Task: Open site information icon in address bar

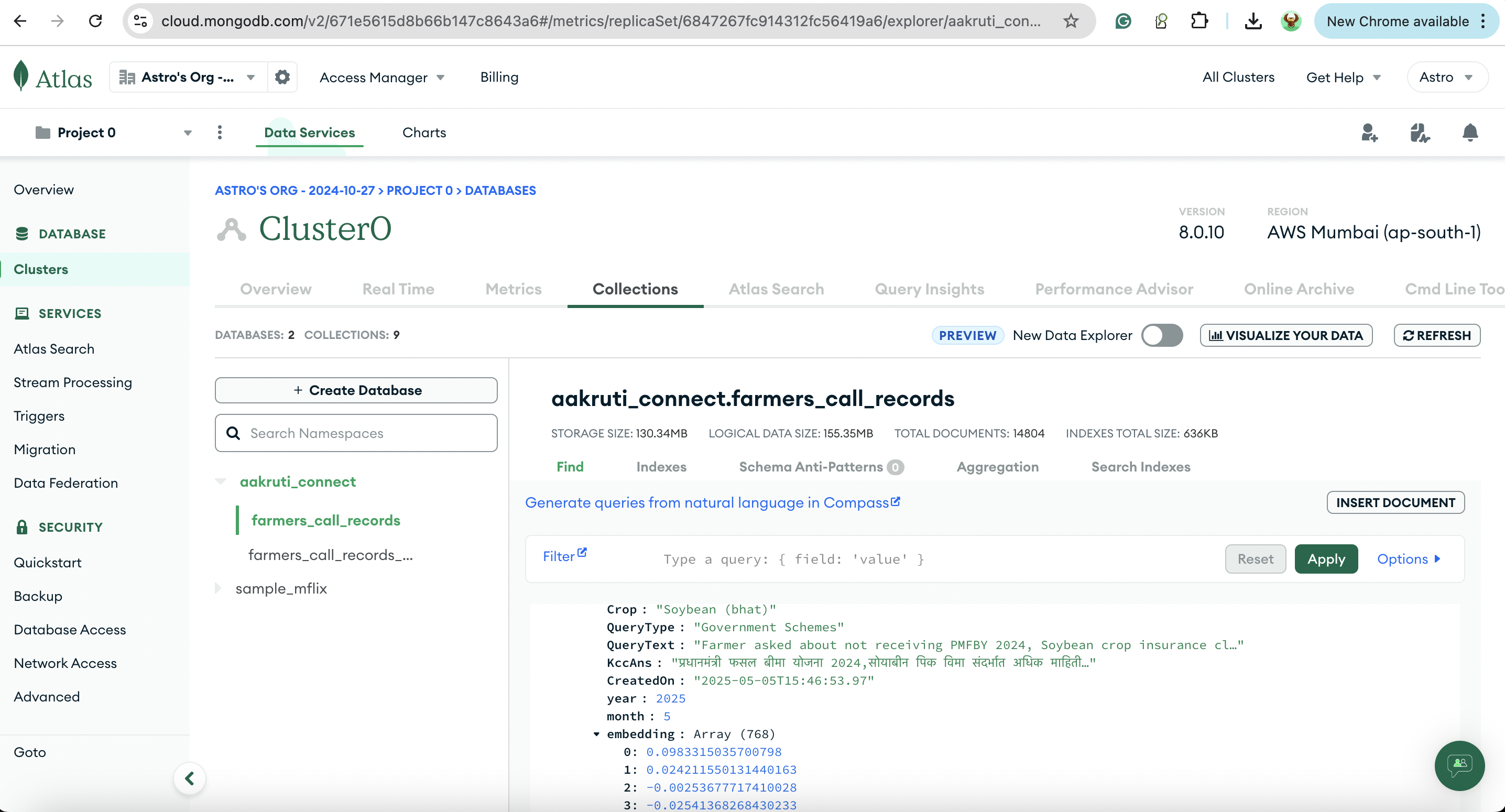Action: (x=140, y=21)
